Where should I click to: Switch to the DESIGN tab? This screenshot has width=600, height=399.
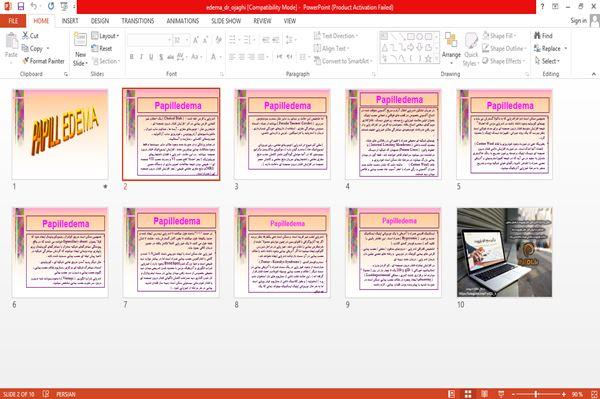click(99, 21)
